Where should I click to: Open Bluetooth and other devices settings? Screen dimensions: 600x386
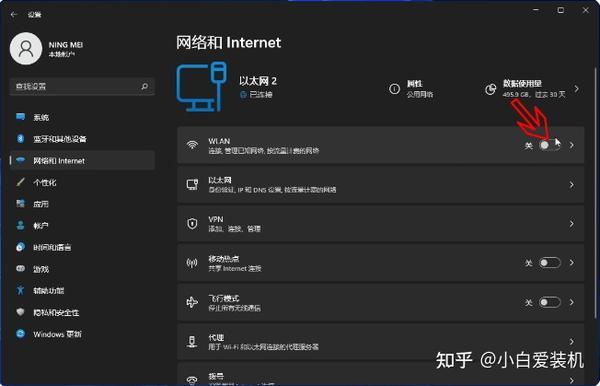click(x=82, y=139)
